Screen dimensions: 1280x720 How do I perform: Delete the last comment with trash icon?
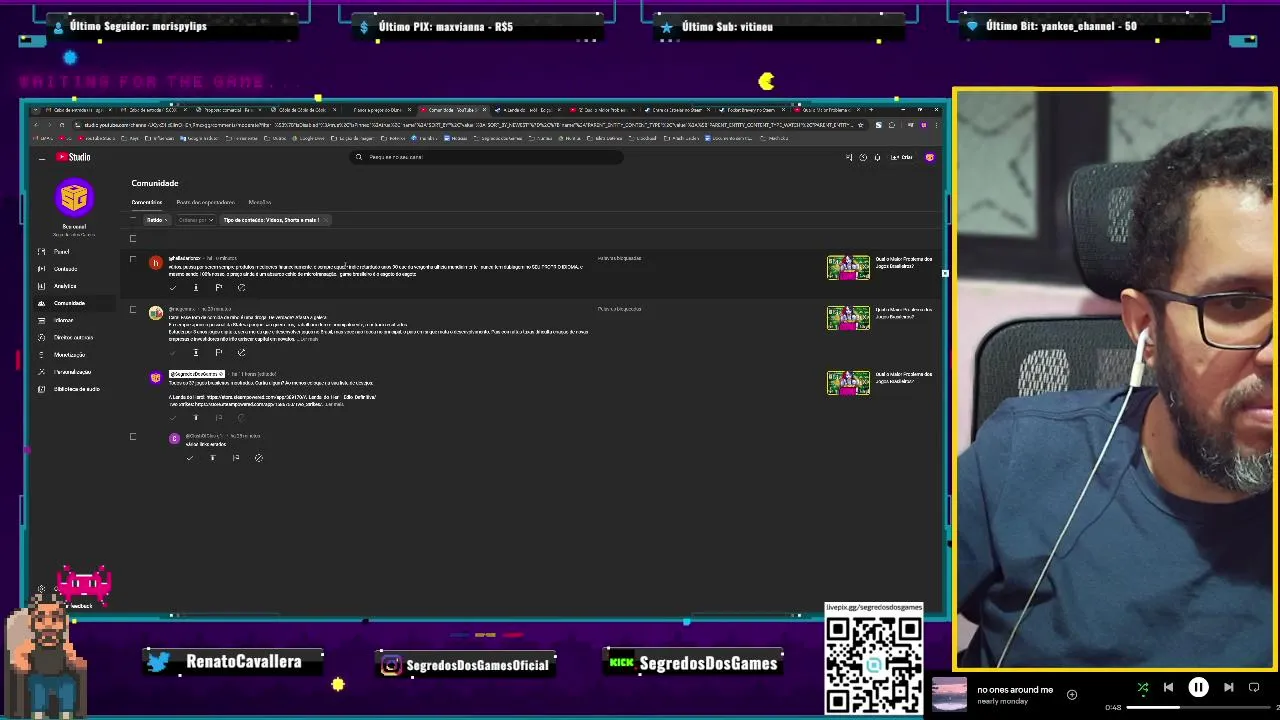pos(213,458)
